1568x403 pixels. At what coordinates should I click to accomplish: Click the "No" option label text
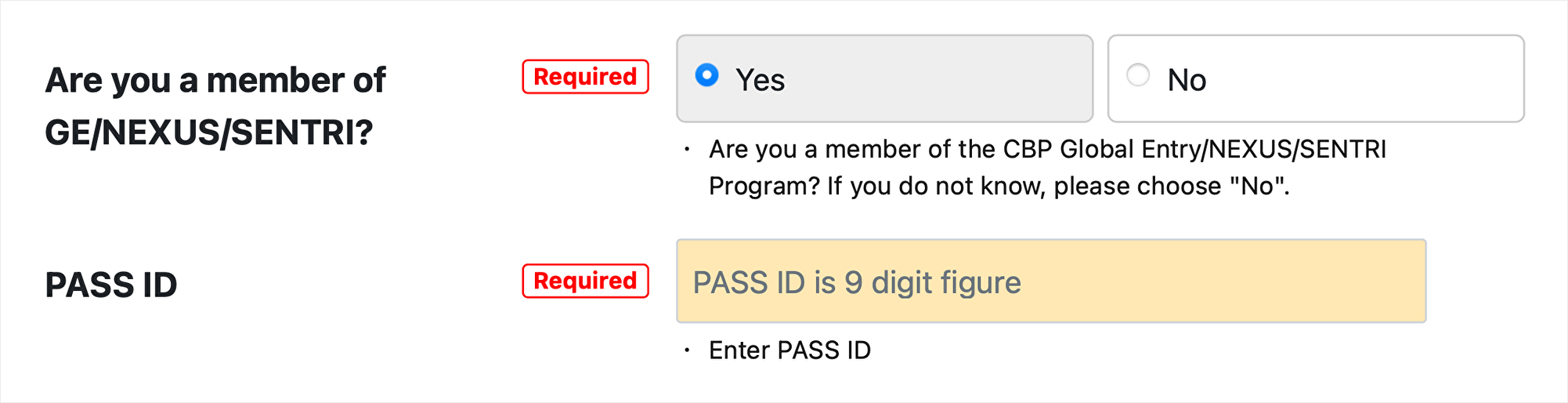pyautogui.click(x=1187, y=80)
